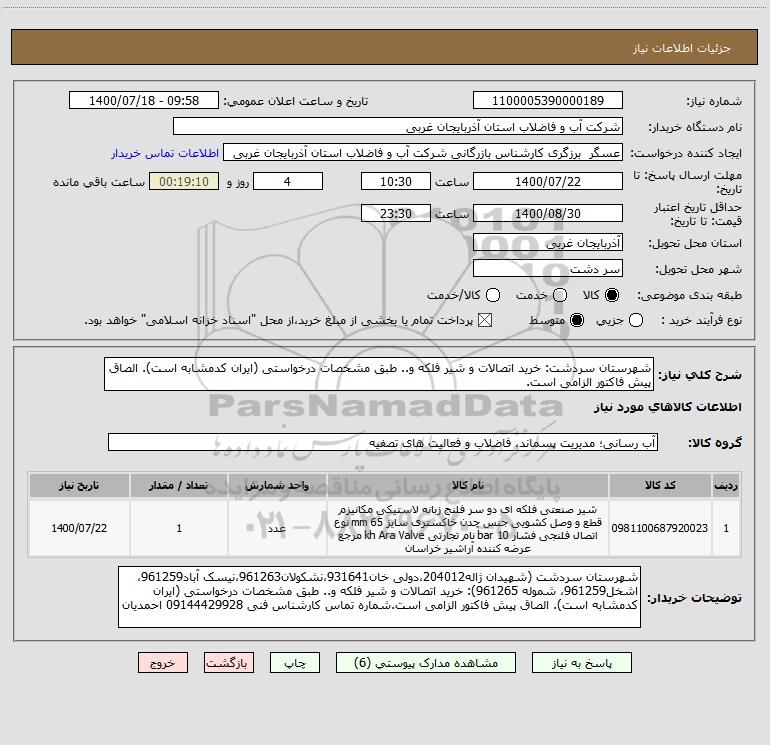Click the جزئیات اطلاعات نیاز header title
This screenshot has width=770, height=745.
[x=681, y=48]
